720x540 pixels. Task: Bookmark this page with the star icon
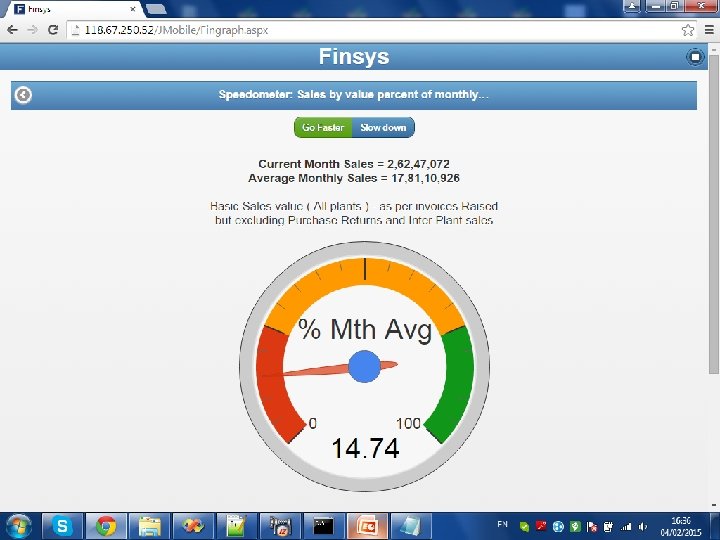point(687,30)
